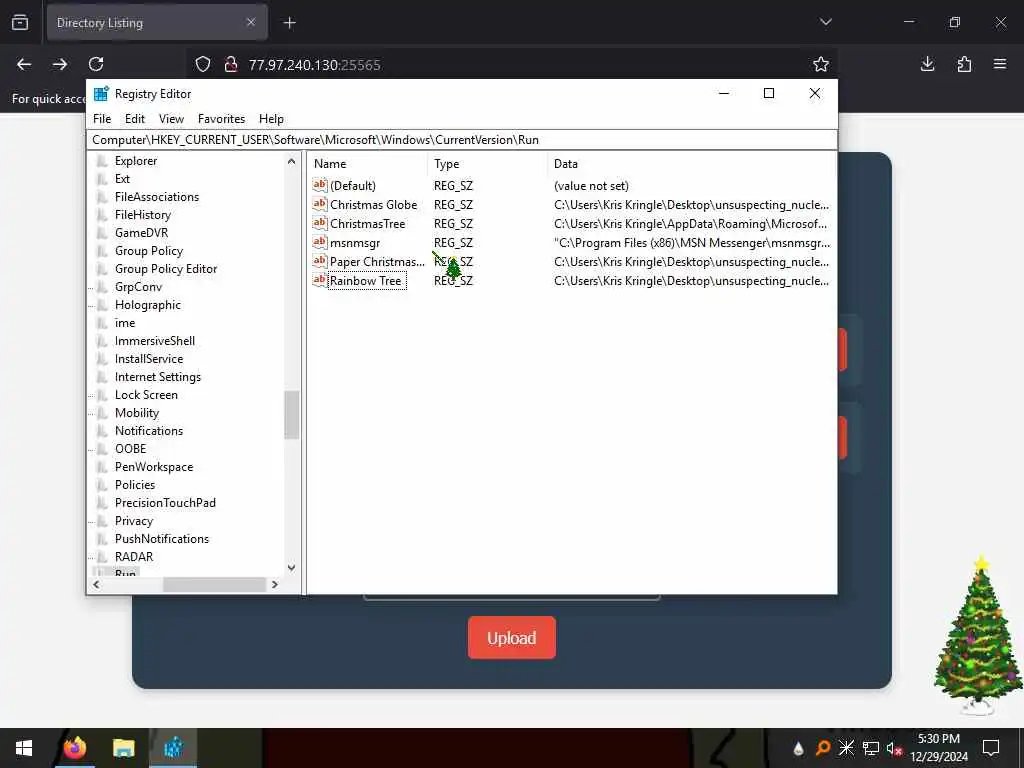Select the Privacy key
1024x768 pixels.
(x=134, y=521)
